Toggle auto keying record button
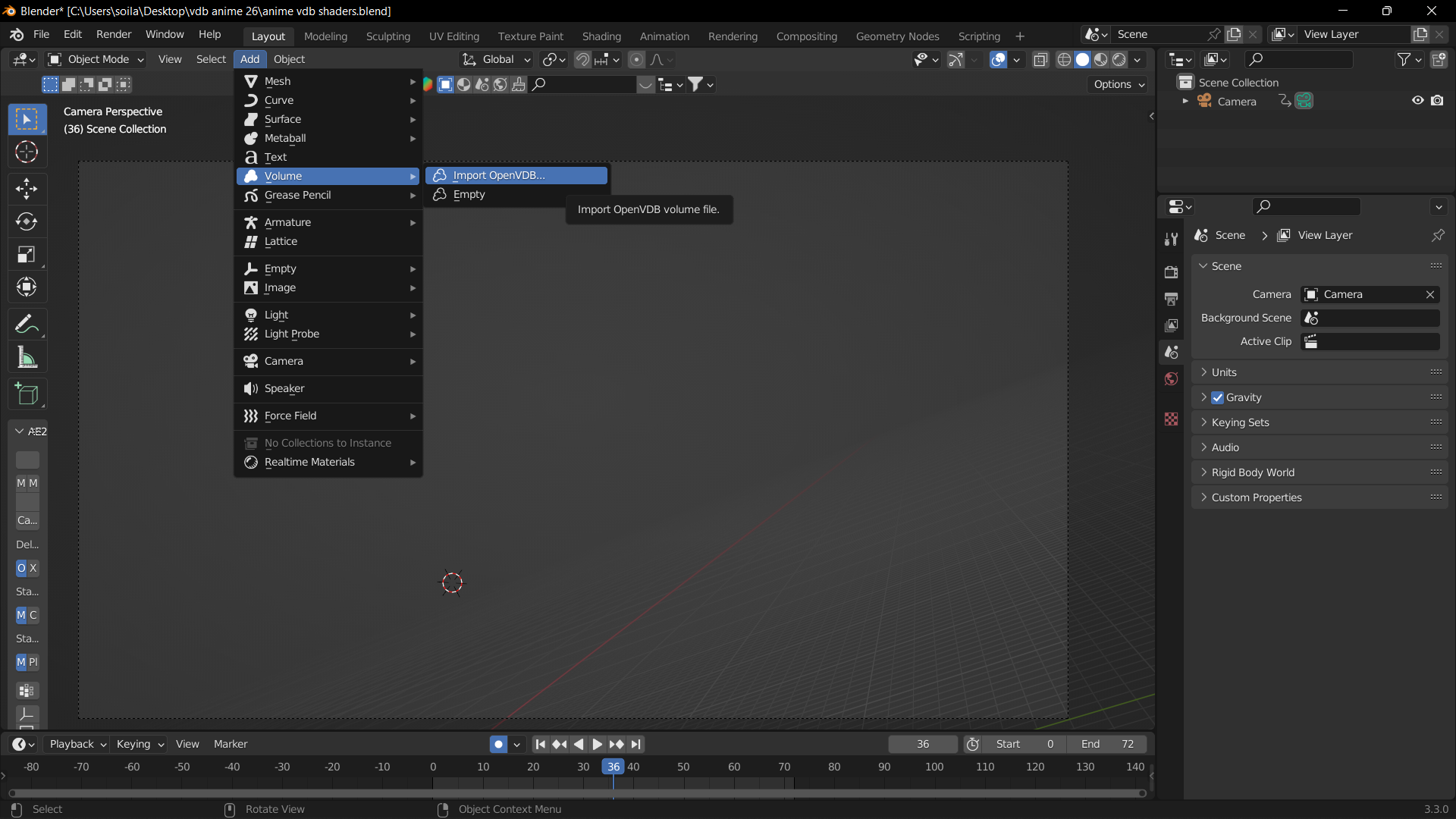This screenshot has height=819, width=1456. pos(498,745)
